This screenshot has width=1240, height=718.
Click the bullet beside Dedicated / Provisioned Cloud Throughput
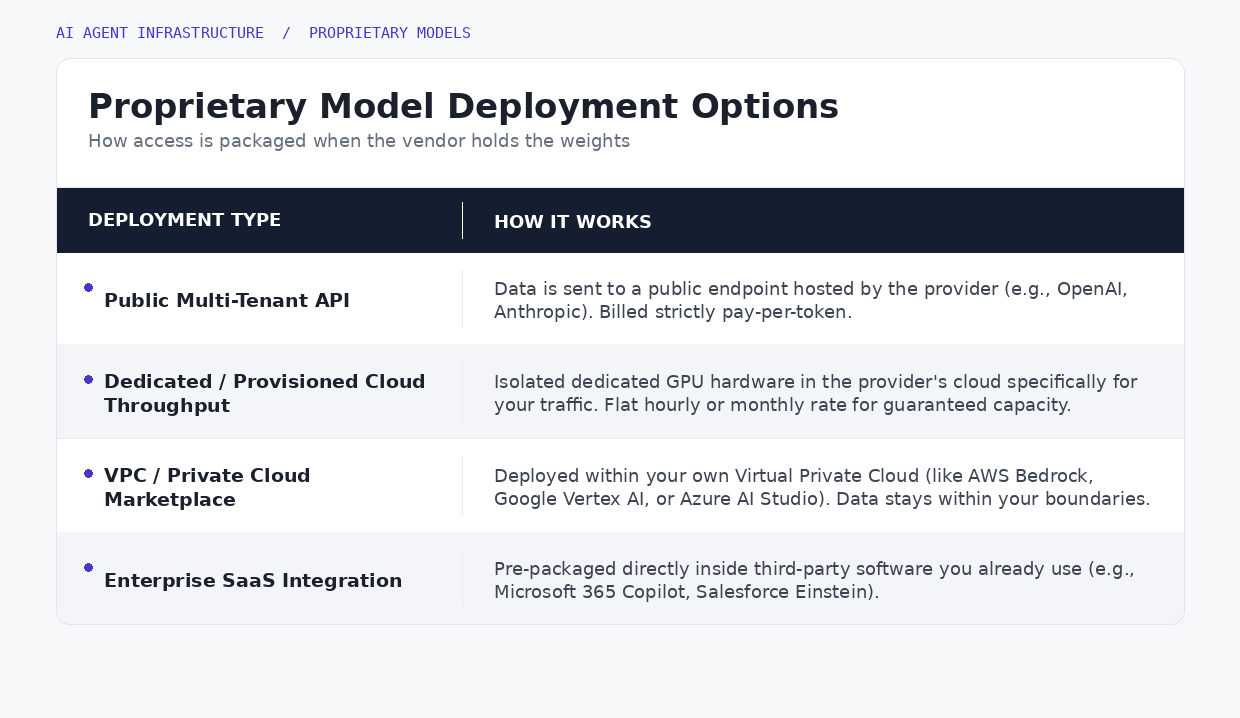(89, 380)
